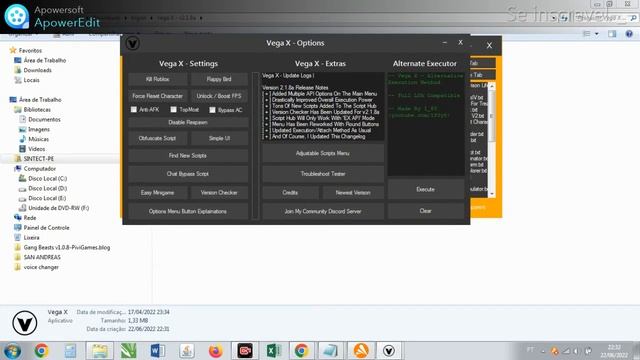Click the Kill Roblox button

158,79
